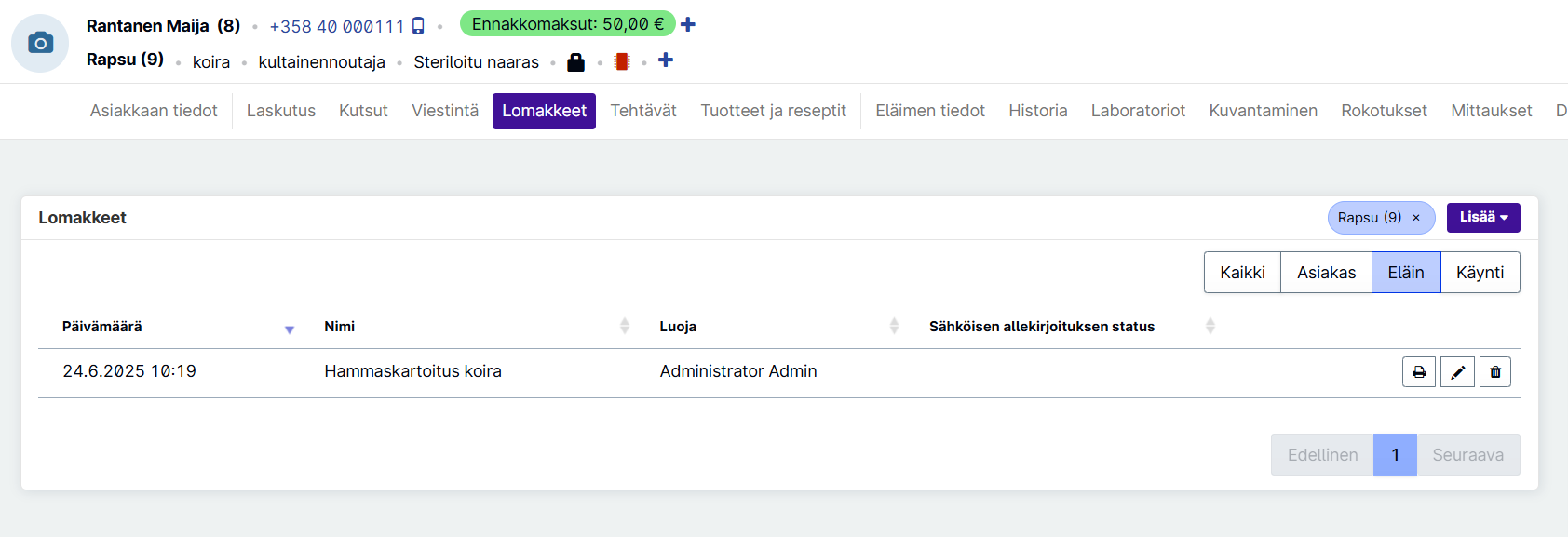Print the Hammaskartoitus koira form

(x=1419, y=371)
